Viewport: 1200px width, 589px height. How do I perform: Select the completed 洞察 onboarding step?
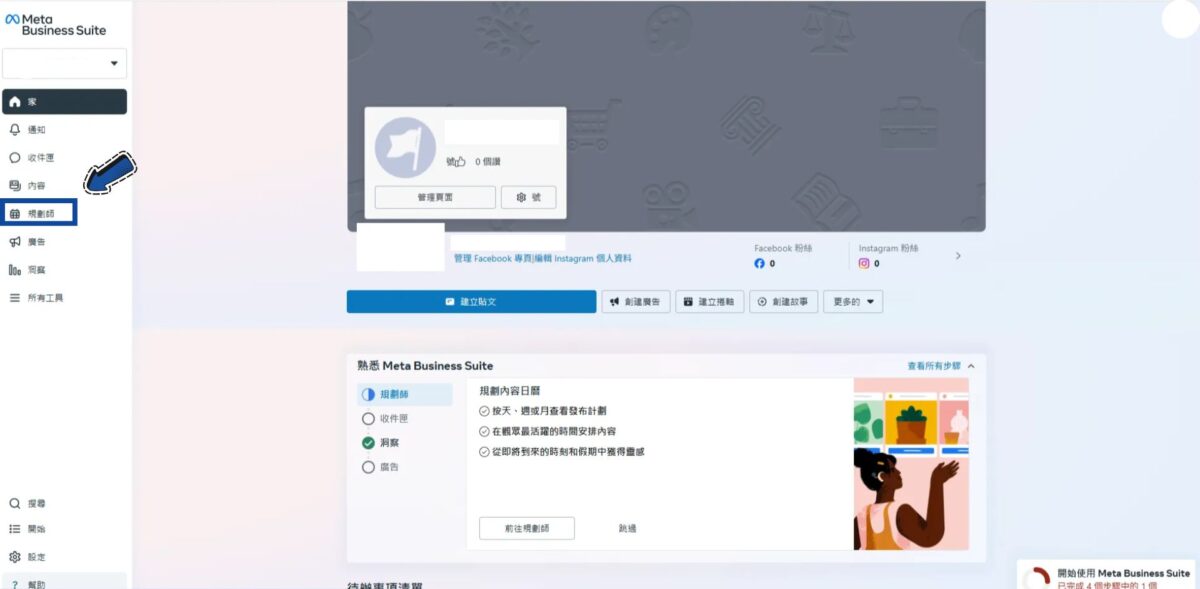pyautogui.click(x=406, y=442)
